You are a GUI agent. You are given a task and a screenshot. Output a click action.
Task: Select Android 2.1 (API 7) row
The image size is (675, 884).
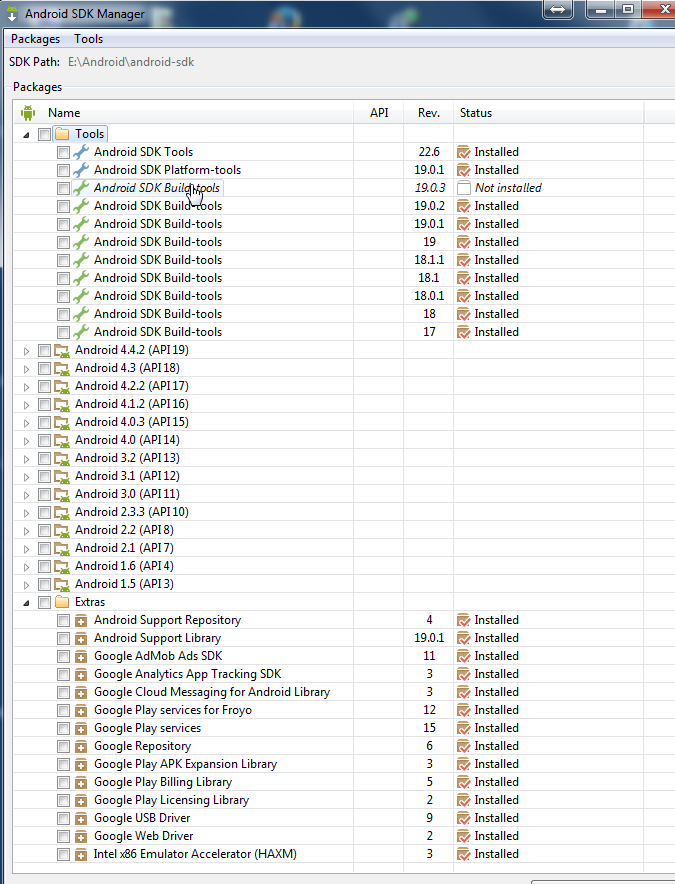coord(328,548)
